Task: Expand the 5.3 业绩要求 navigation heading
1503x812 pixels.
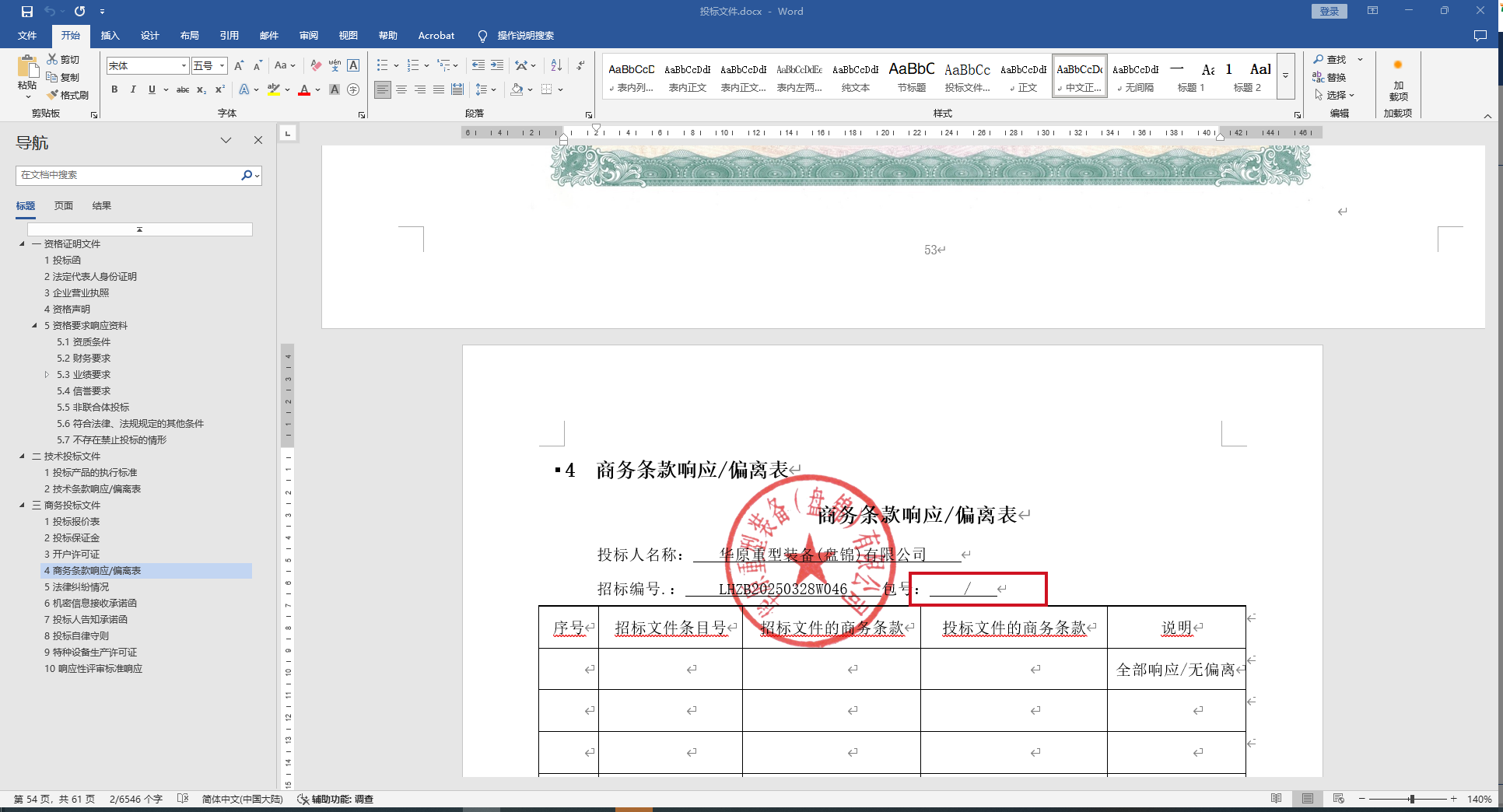Action: pyautogui.click(x=47, y=374)
